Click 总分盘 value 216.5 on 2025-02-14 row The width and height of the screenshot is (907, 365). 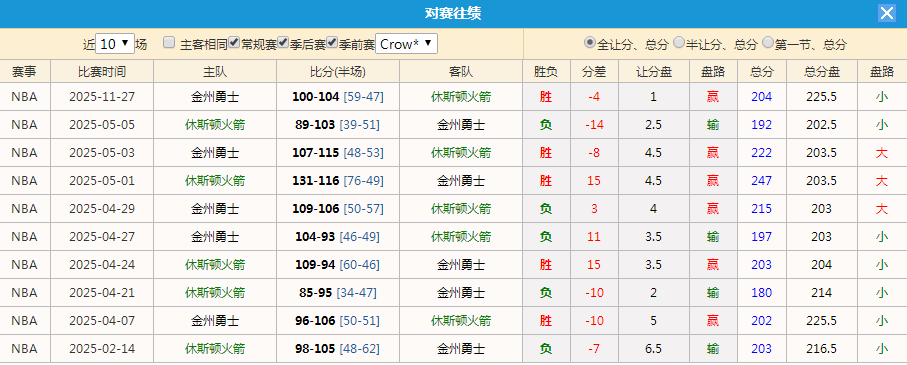pyautogui.click(x=821, y=349)
